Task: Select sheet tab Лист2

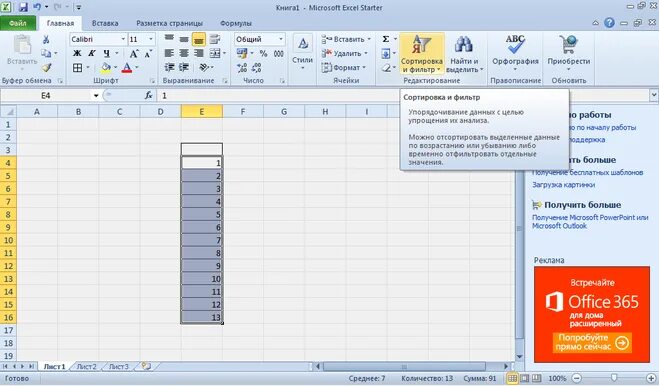Action: click(x=87, y=367)
